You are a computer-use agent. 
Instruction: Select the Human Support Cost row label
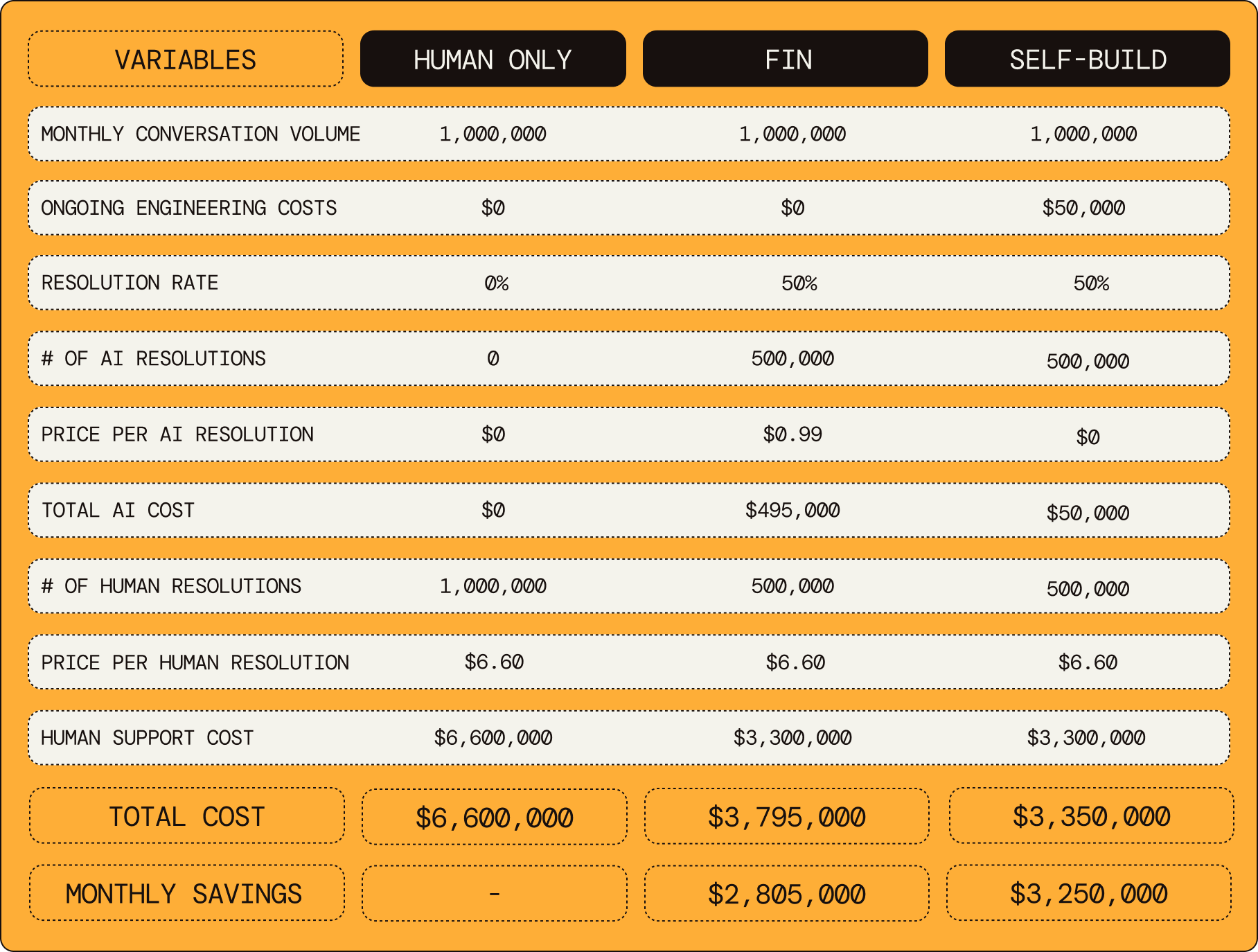[x=147, y=738]
